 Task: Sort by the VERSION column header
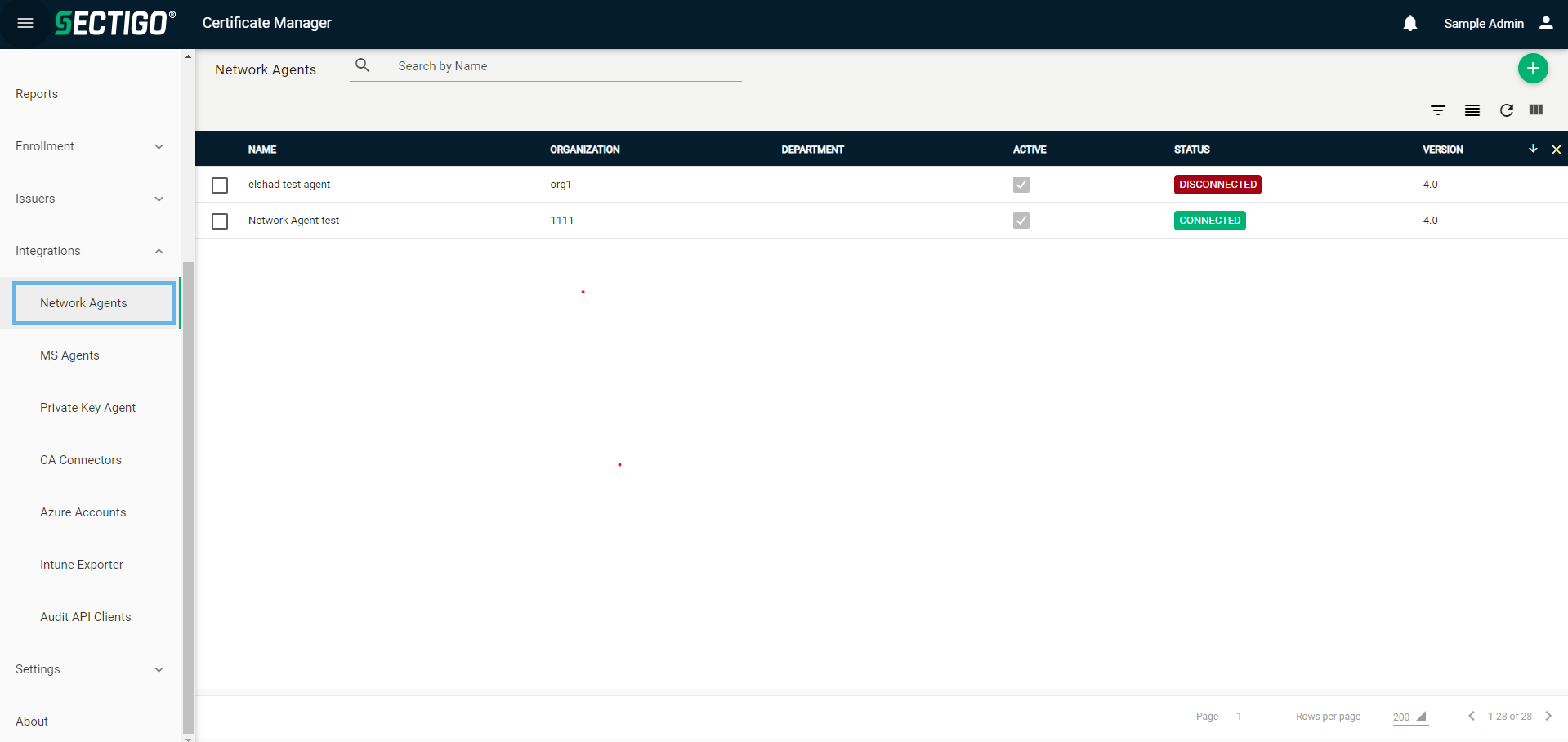tap(1443, 150)
